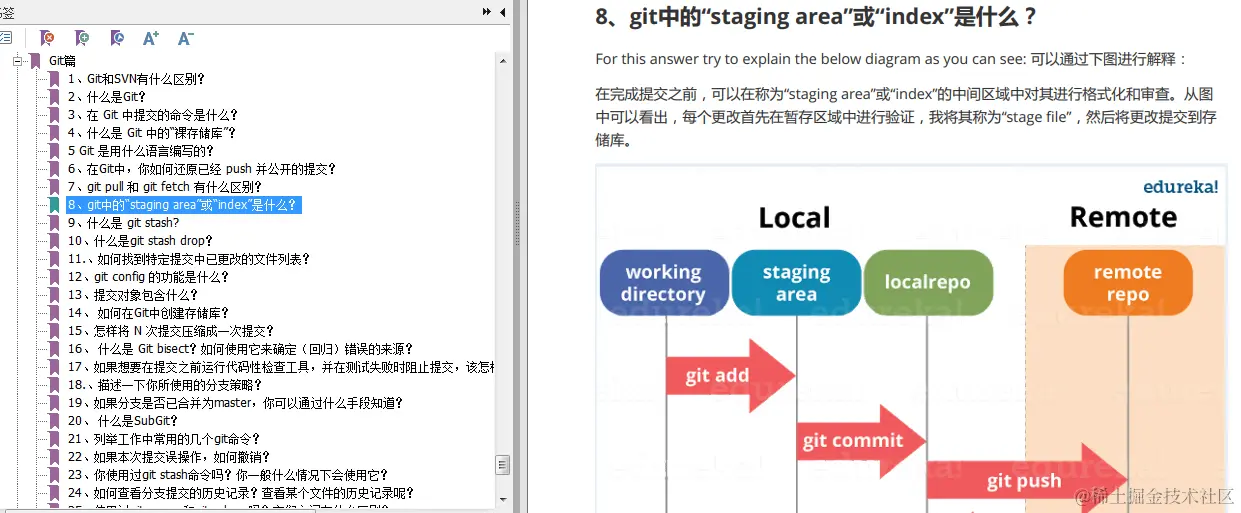Click the bookmarks list scrollbar up arrow
Image resolution: width=1241 pixels, height=513 pixels.
pos(503,60)
